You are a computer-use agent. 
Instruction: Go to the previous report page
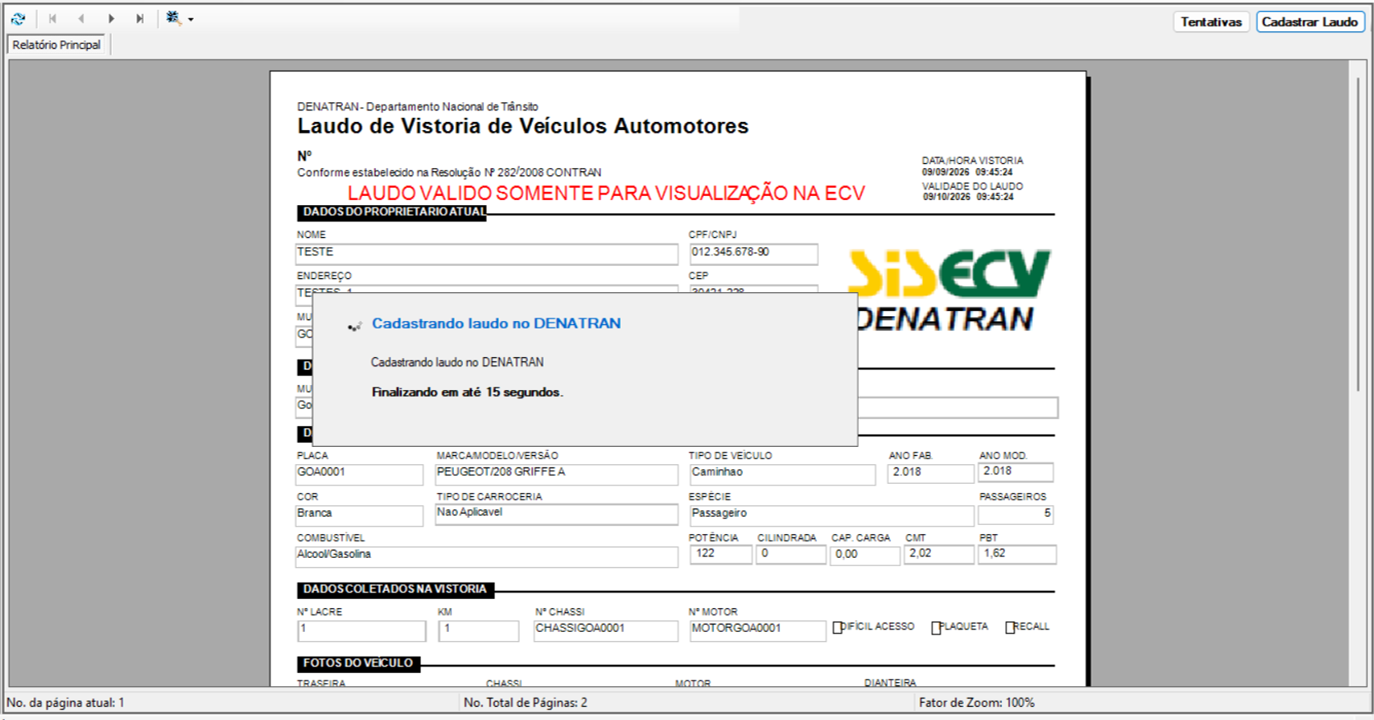pos(81,19)
